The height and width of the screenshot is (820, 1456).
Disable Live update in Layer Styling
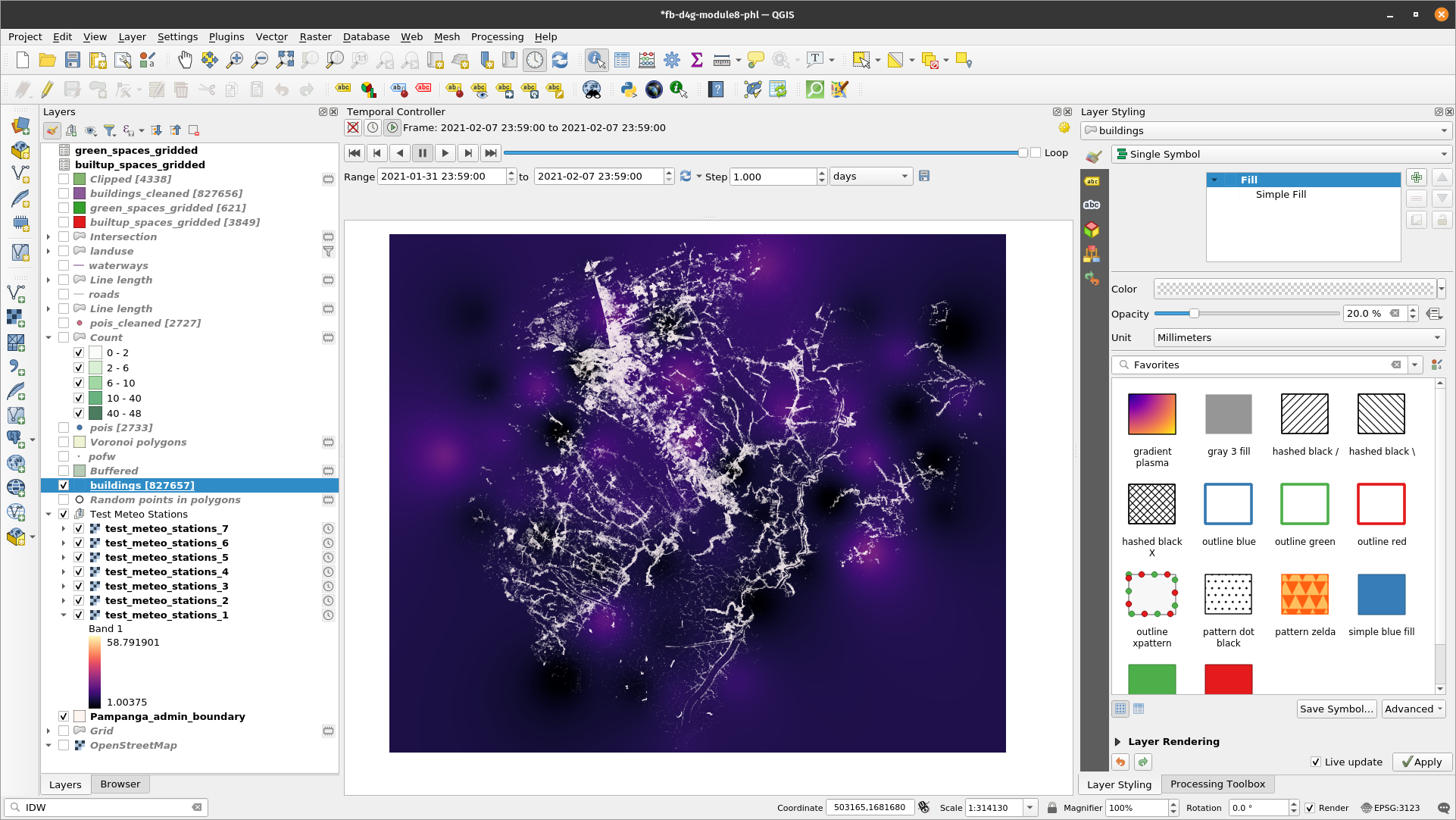(x=1316, y=762)
